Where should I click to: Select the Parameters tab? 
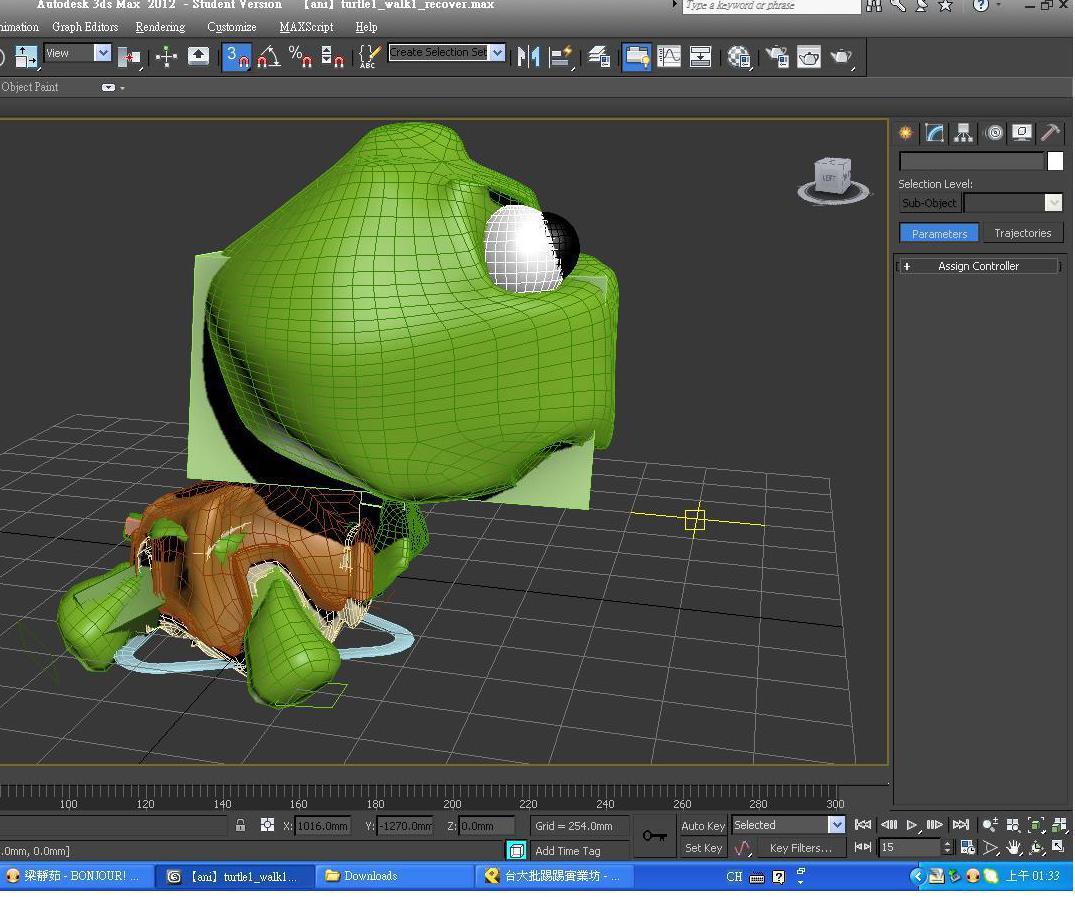point(939,233)
